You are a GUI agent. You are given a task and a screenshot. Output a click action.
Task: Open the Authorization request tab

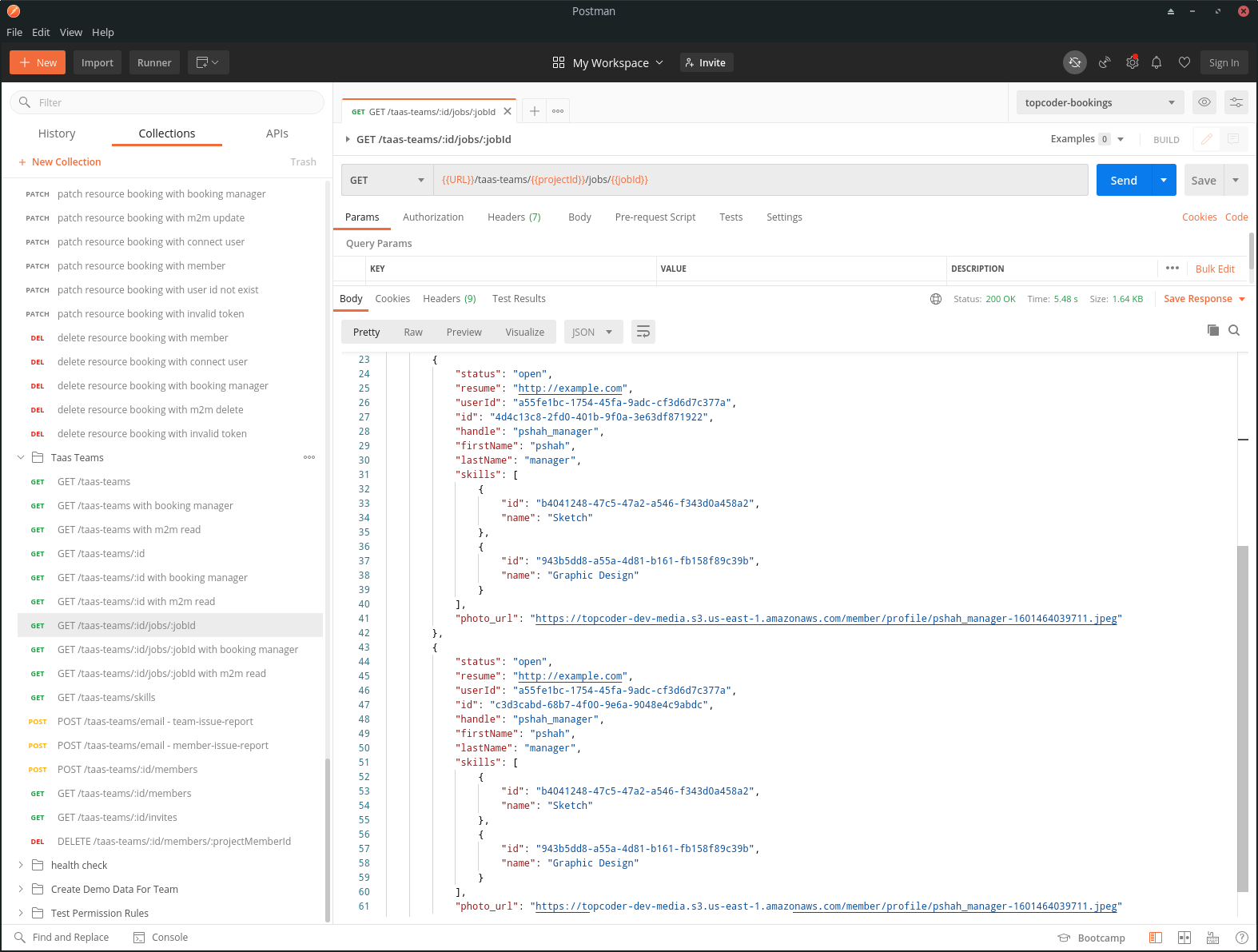pyautogui.click(x=433, y=217)
